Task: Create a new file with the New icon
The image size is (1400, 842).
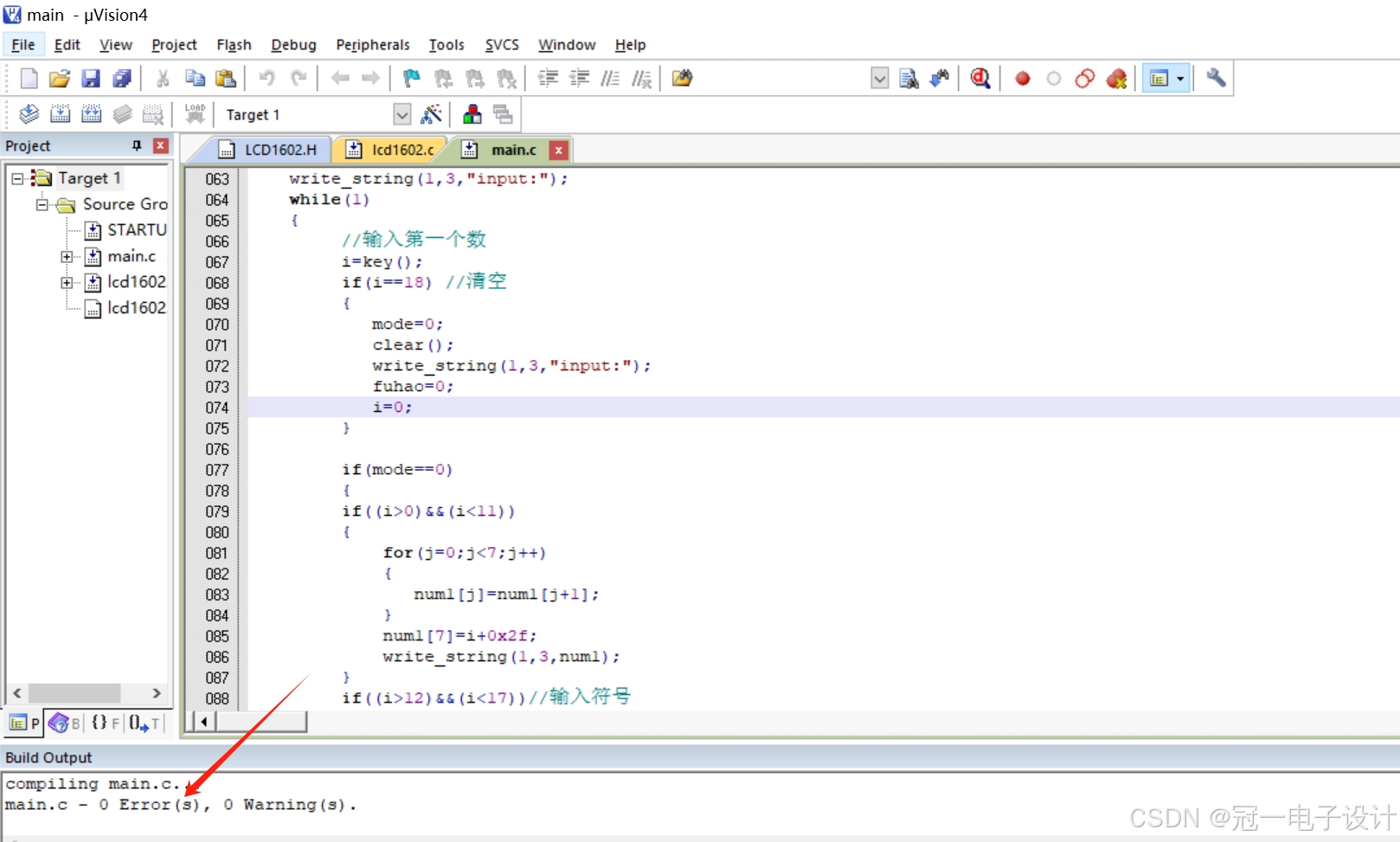Action: 29,79
